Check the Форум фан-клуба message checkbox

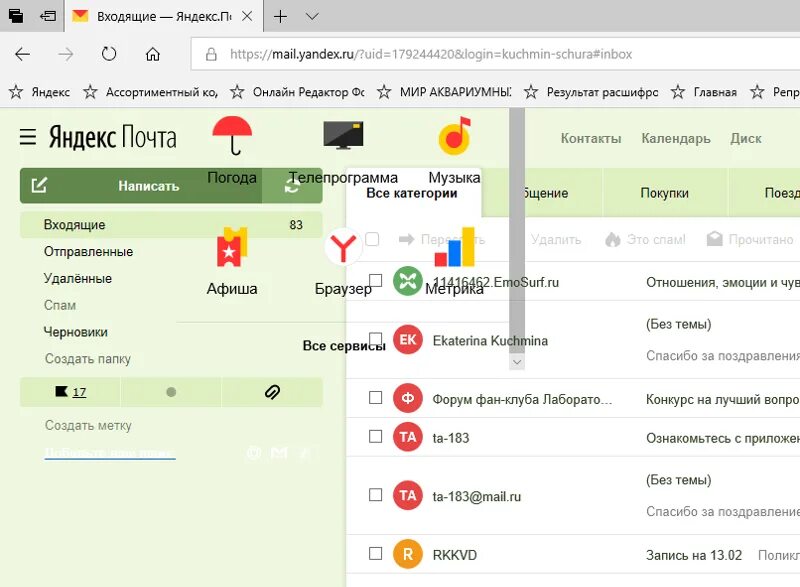[376, 397]
